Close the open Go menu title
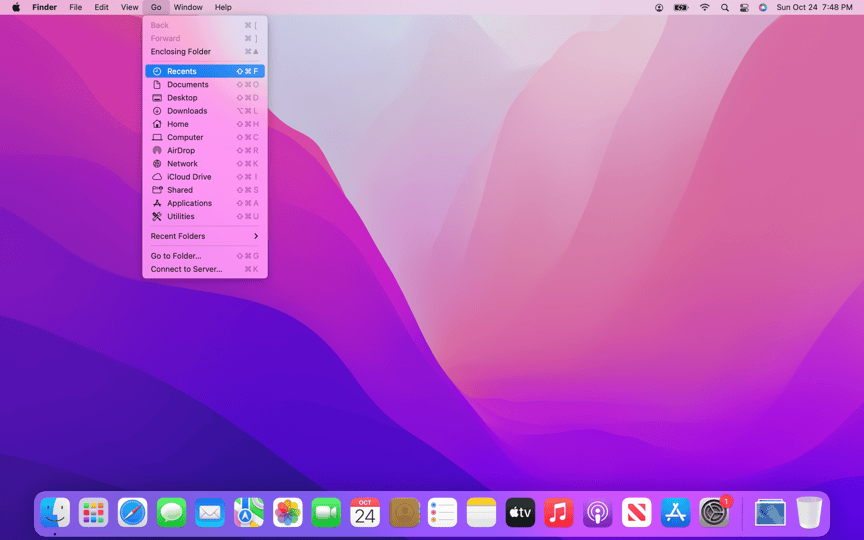The height and width of the screenshot is (540, 864). [x=156, y=7]
